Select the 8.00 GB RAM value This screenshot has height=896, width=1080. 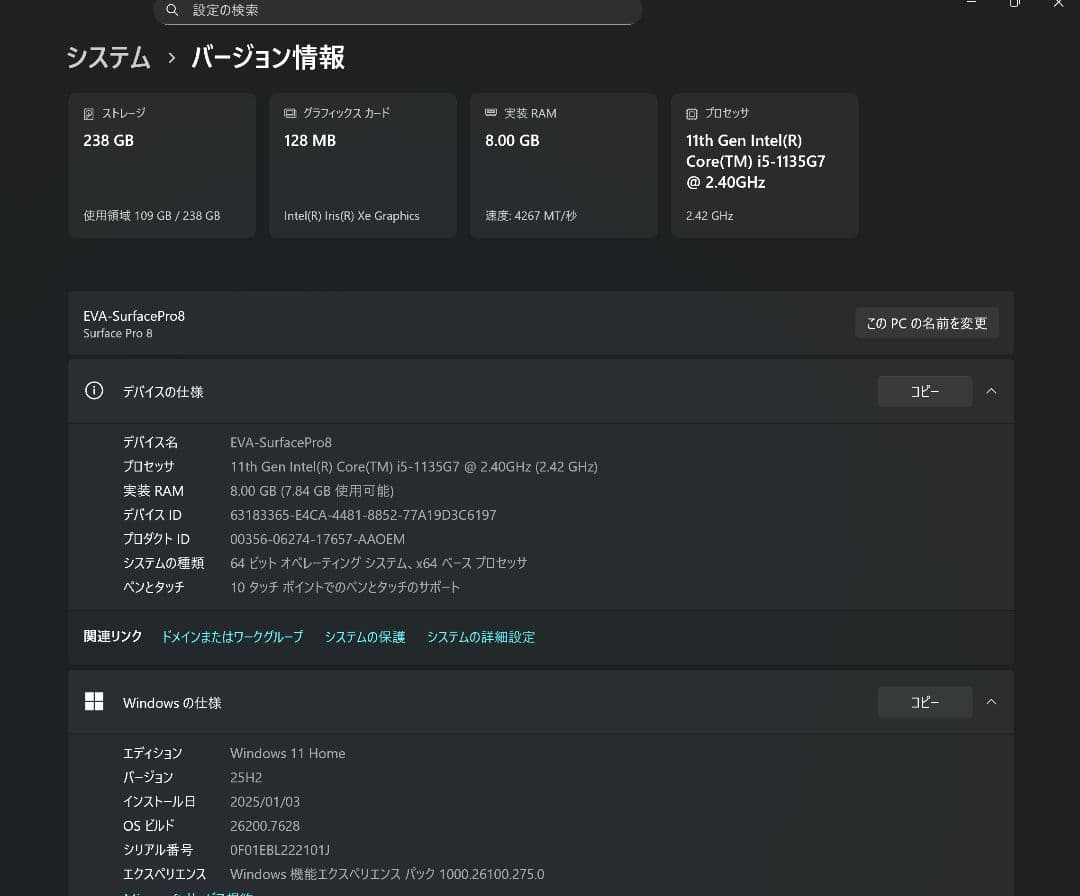512,140
